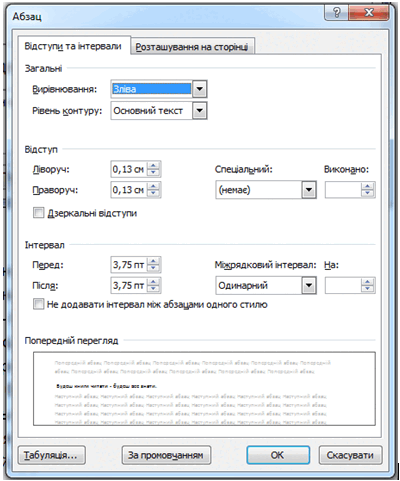Select the Відступи та інтервали tab
Screen dimensions: 400x481
click(x=73, y=46)
